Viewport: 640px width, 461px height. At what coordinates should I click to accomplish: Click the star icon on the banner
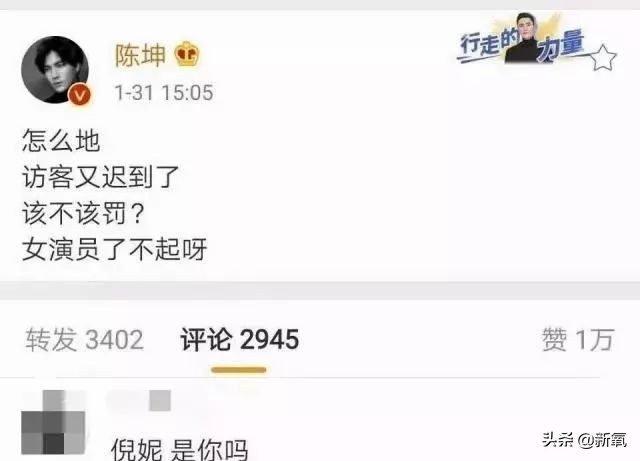(x=604, y=57)
